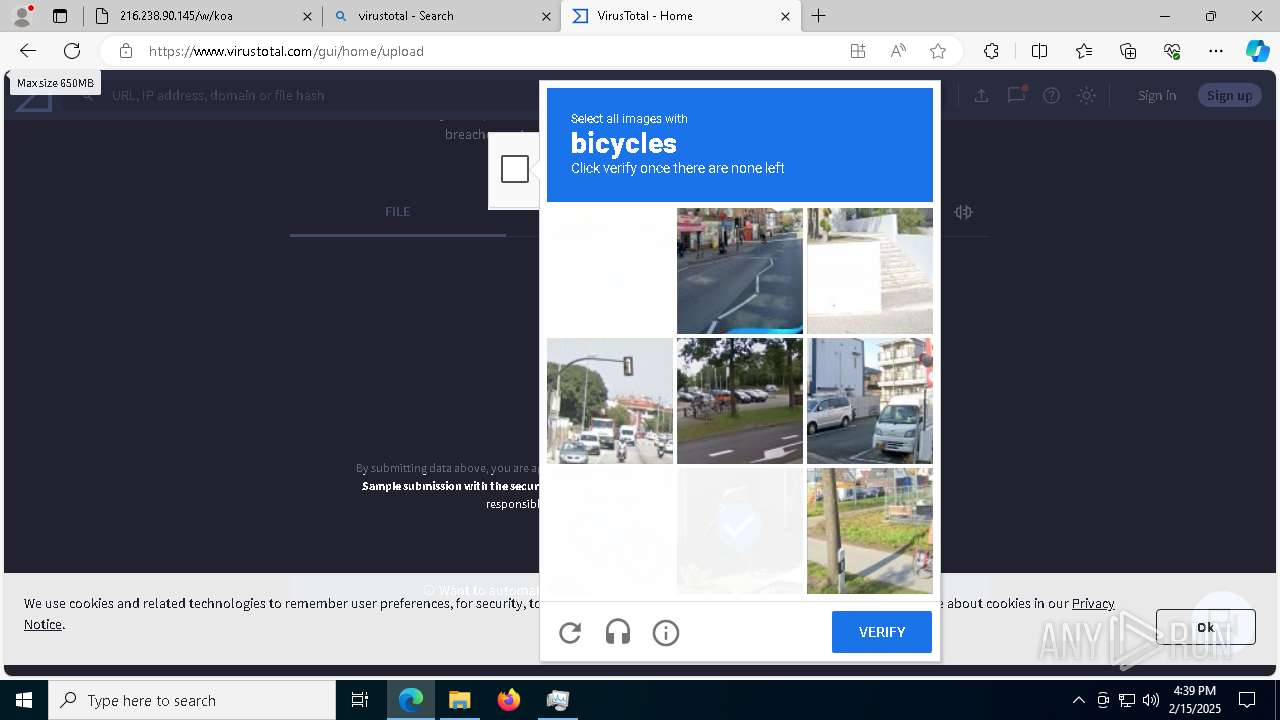Image resolution: width=1280 pixels, height=720 pixels.
Task: Select the parked cars under trees tile
Action: pos(740,401)
